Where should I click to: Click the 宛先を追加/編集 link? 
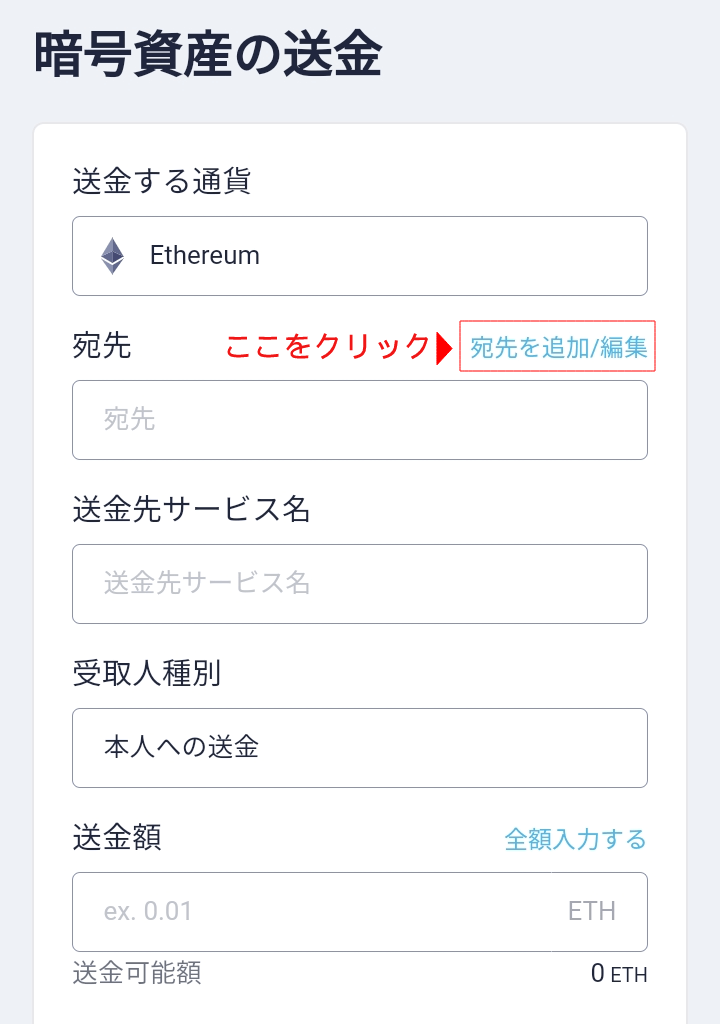tap(558, 347)
